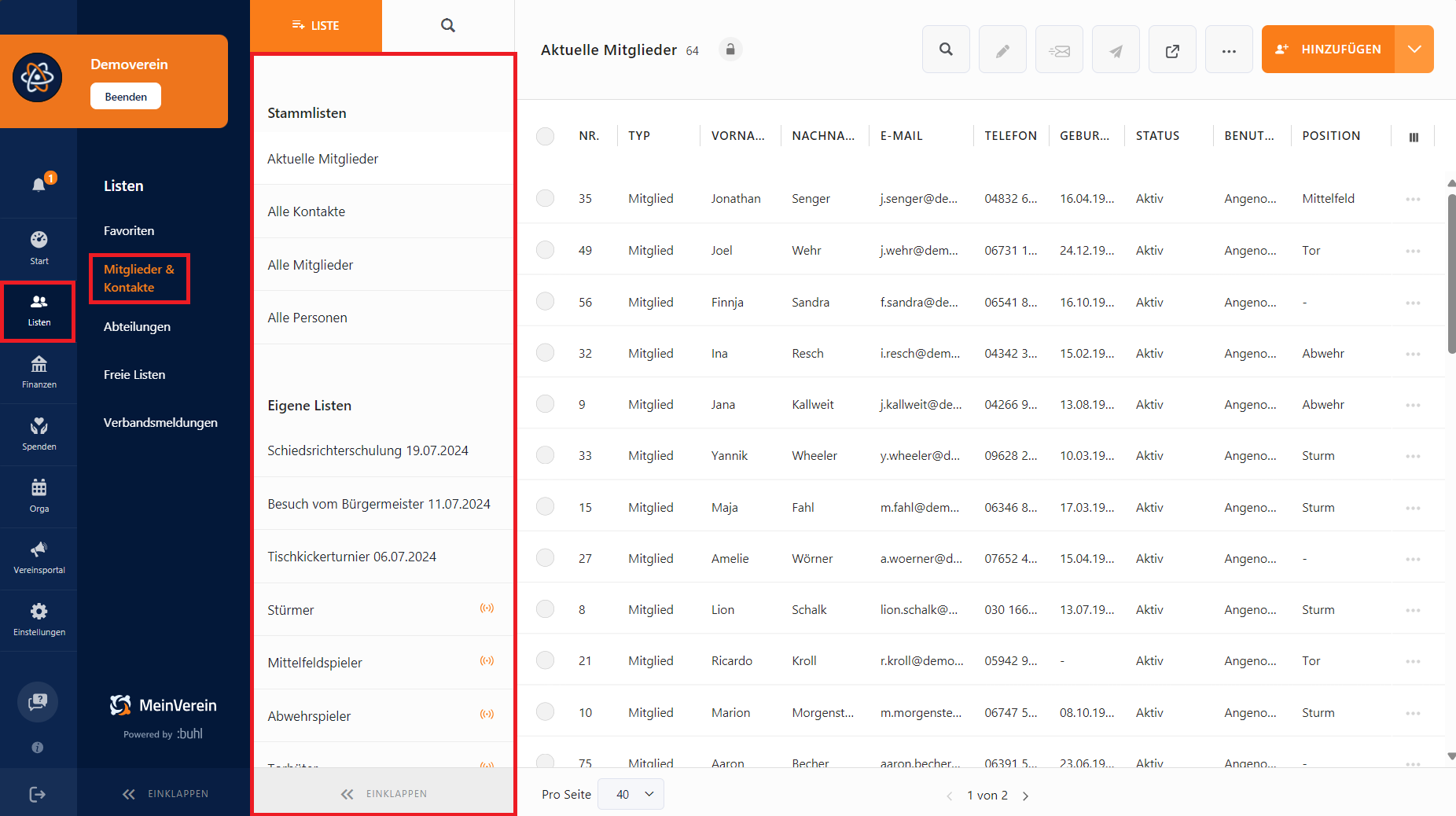Screen dimensions: 1456x816
Task: Click the export share toolbar button
Action: 1172,50
